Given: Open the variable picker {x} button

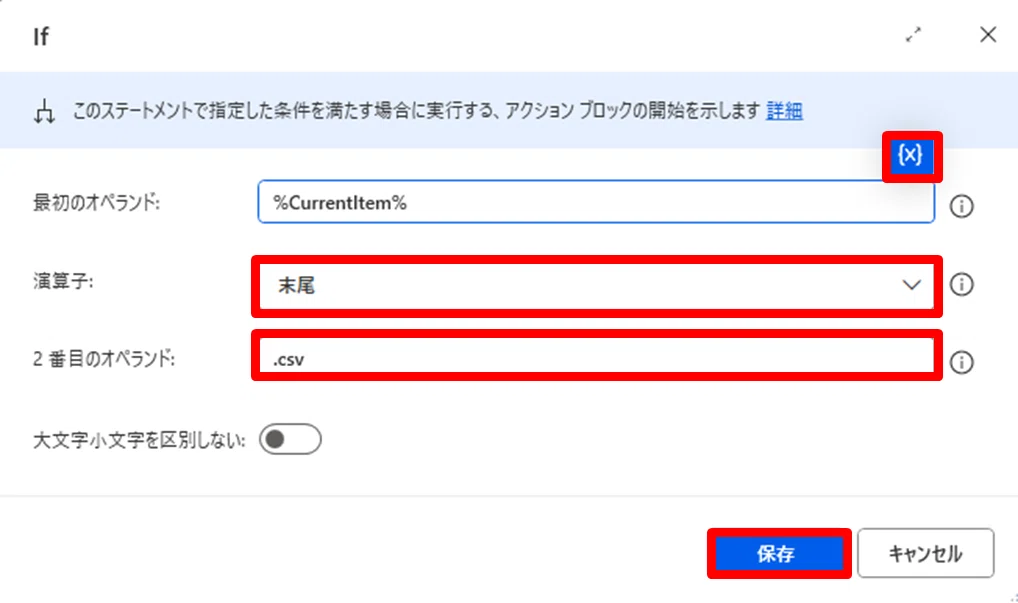Looking at the screenshot, I should coord(910,156).
